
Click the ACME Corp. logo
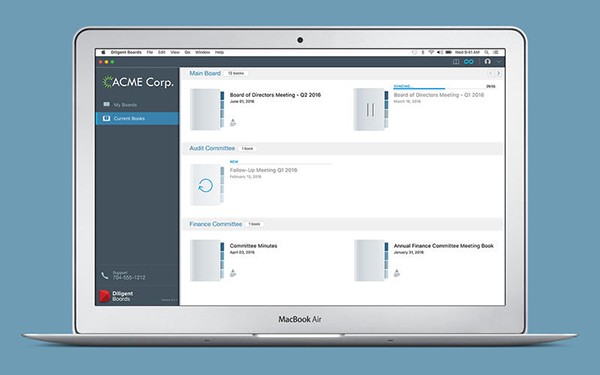tap(138, 82)
